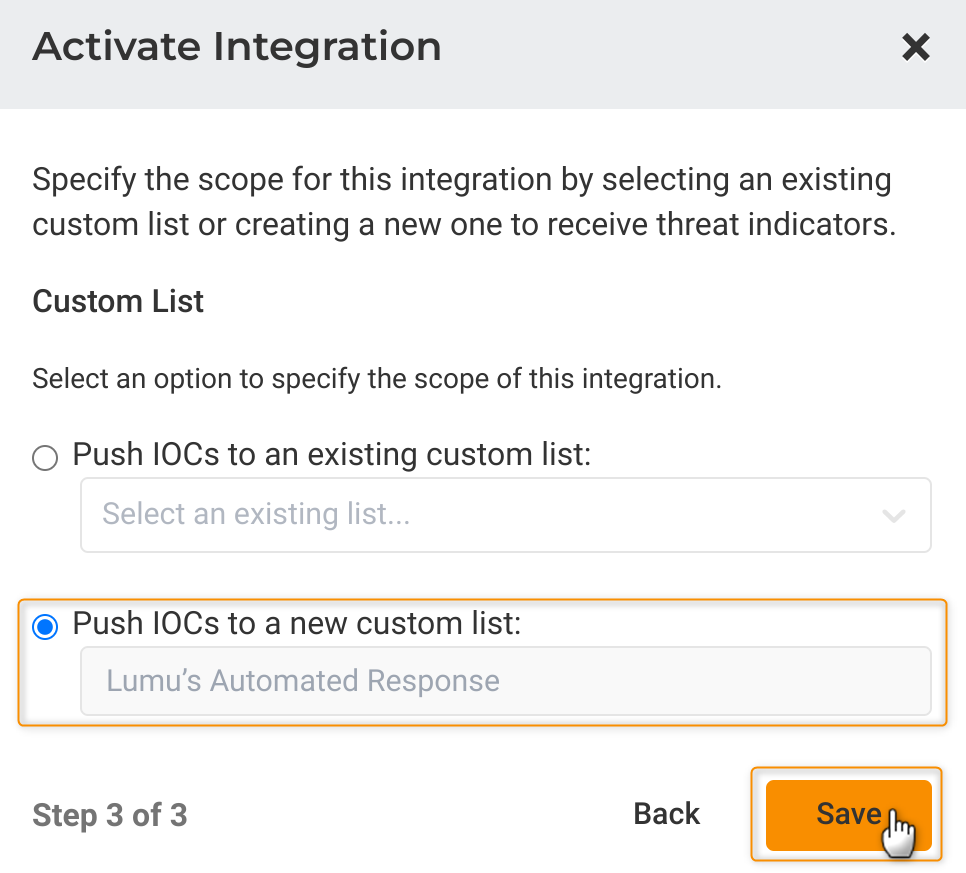Image resolution: width=966 pixels, height=873 pixels.
Task: Click the 'Activate Integration' dialog title
Action: (x=237, y=47)
